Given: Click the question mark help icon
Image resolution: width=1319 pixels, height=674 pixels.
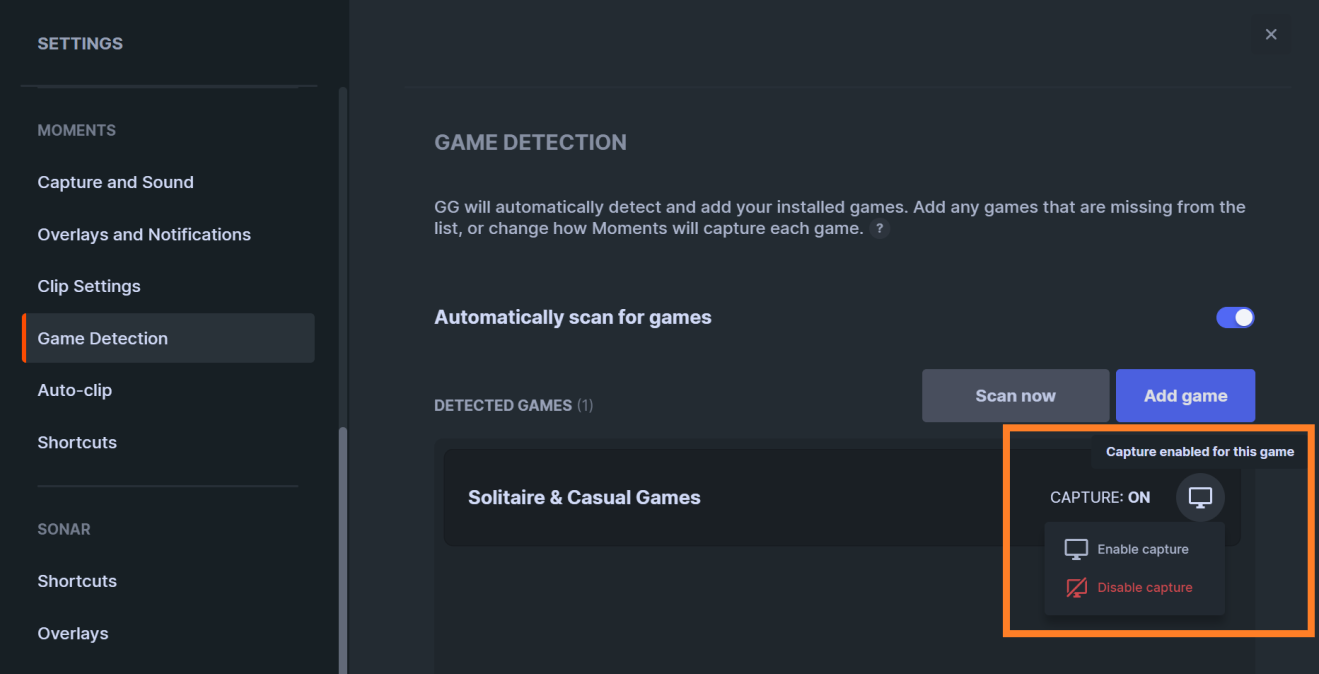Looking at the screenshot, I should click(x=879, y=228).
